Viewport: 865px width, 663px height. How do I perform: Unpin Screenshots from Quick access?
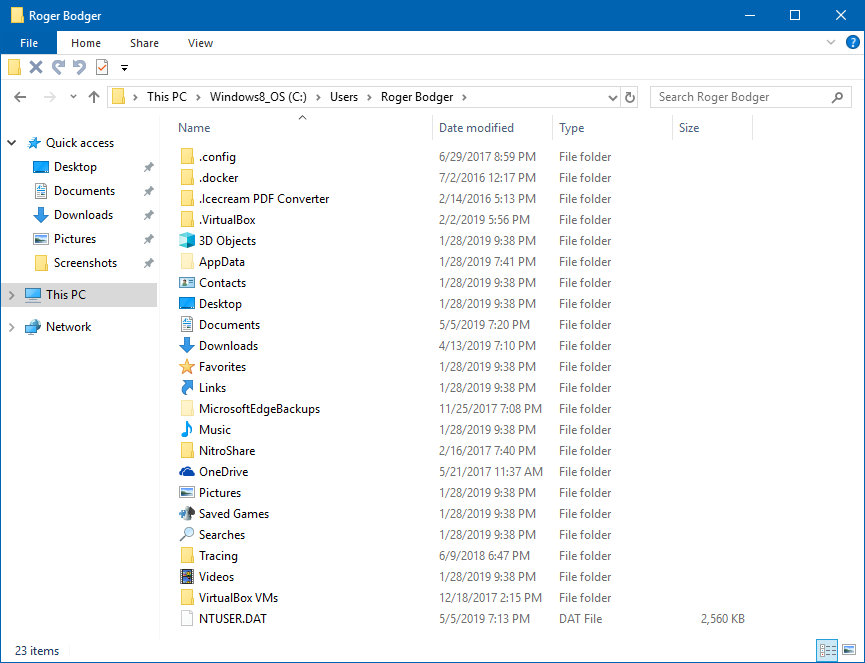[149, 263]
